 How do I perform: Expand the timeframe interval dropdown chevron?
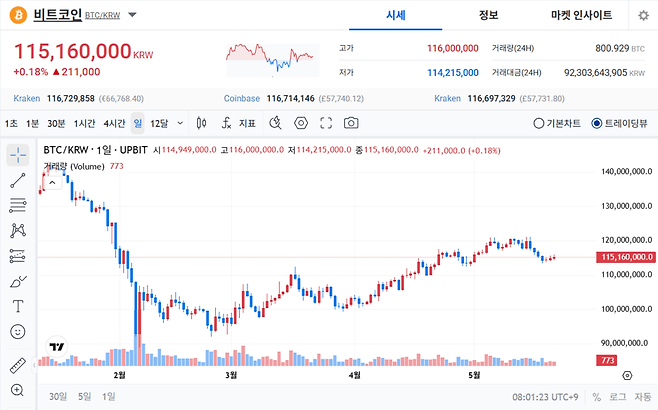[x=180, y=123]
